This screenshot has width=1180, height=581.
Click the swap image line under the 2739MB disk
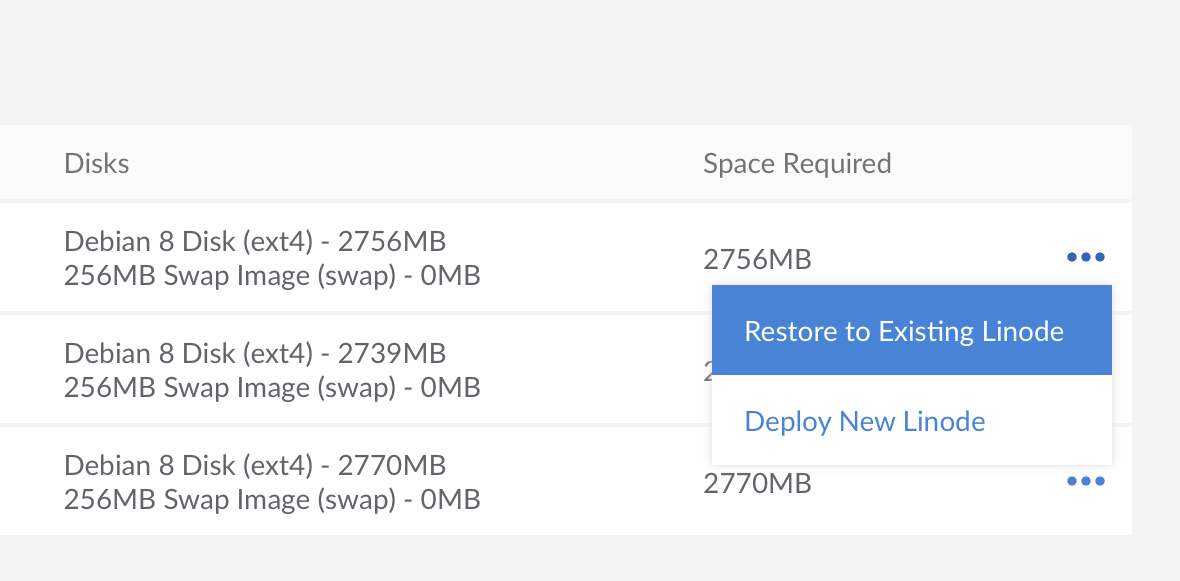tap(272, 387)
